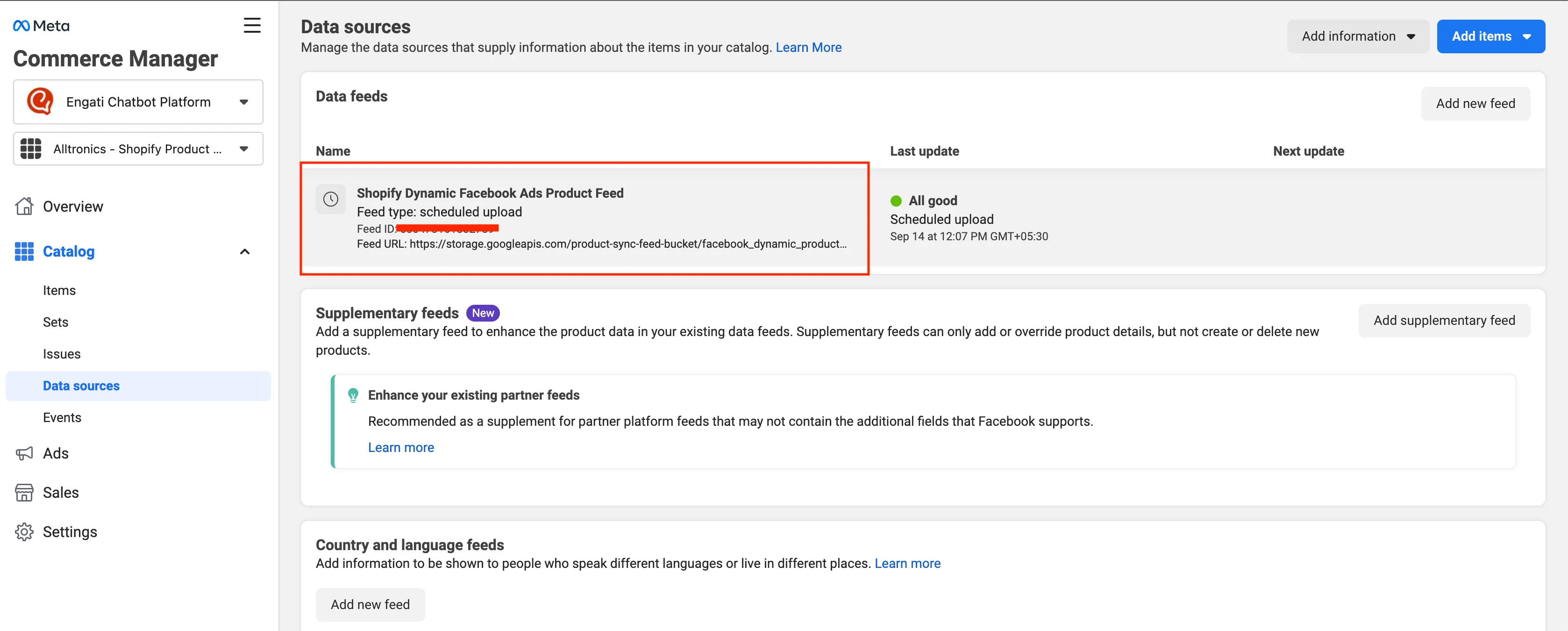Open Learn more link for Country and language feeds
The width and height of the screenshot is (1568, 631).
(x=907, y=563)
